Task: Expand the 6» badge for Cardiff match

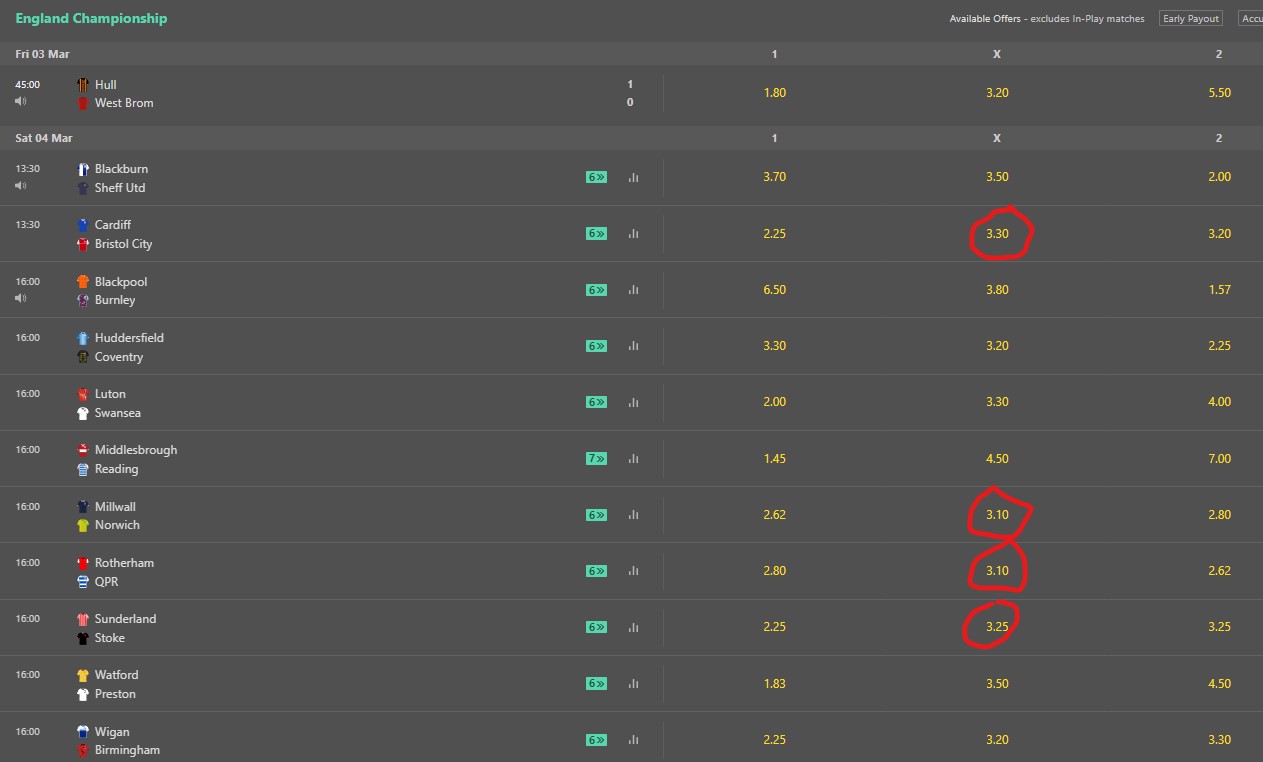Action: tap(596, 234)
